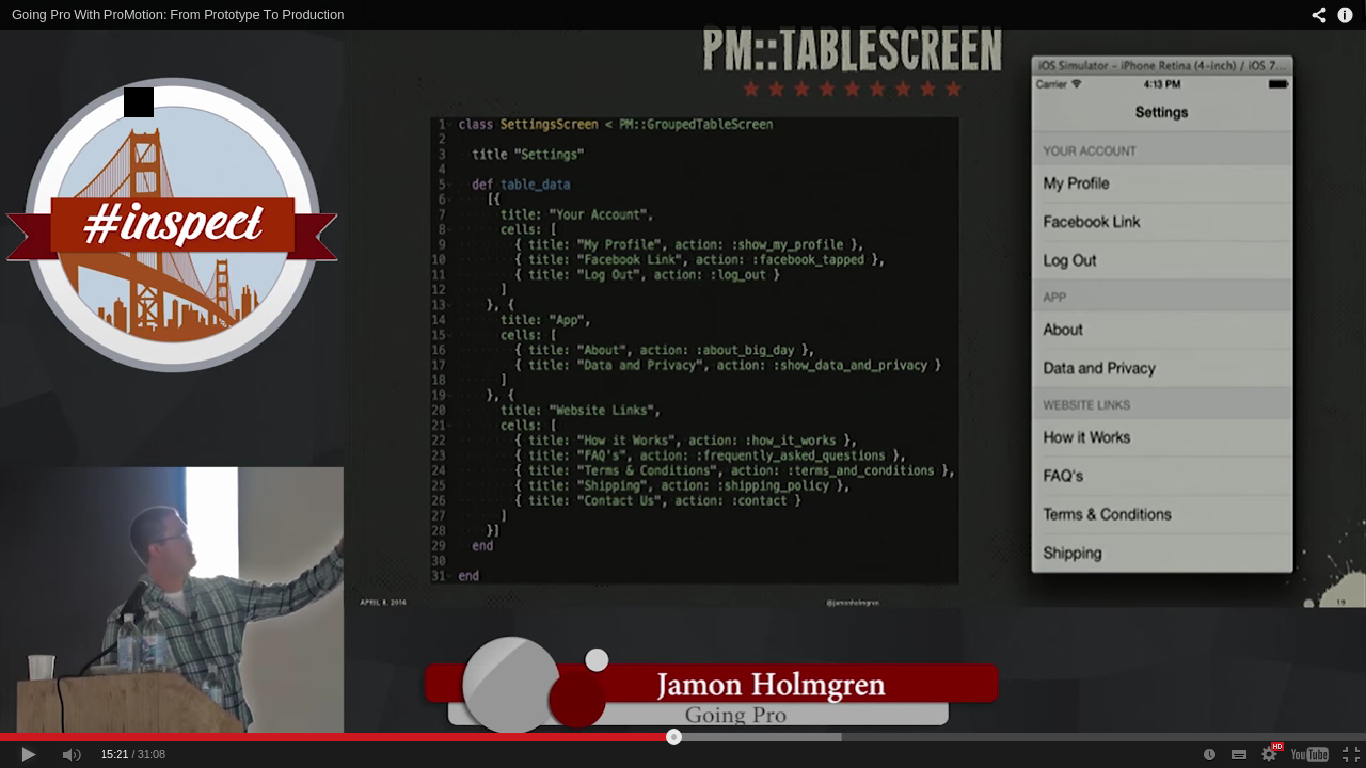Select the 'Data and Privacy' row

[x=1100, y=368]
